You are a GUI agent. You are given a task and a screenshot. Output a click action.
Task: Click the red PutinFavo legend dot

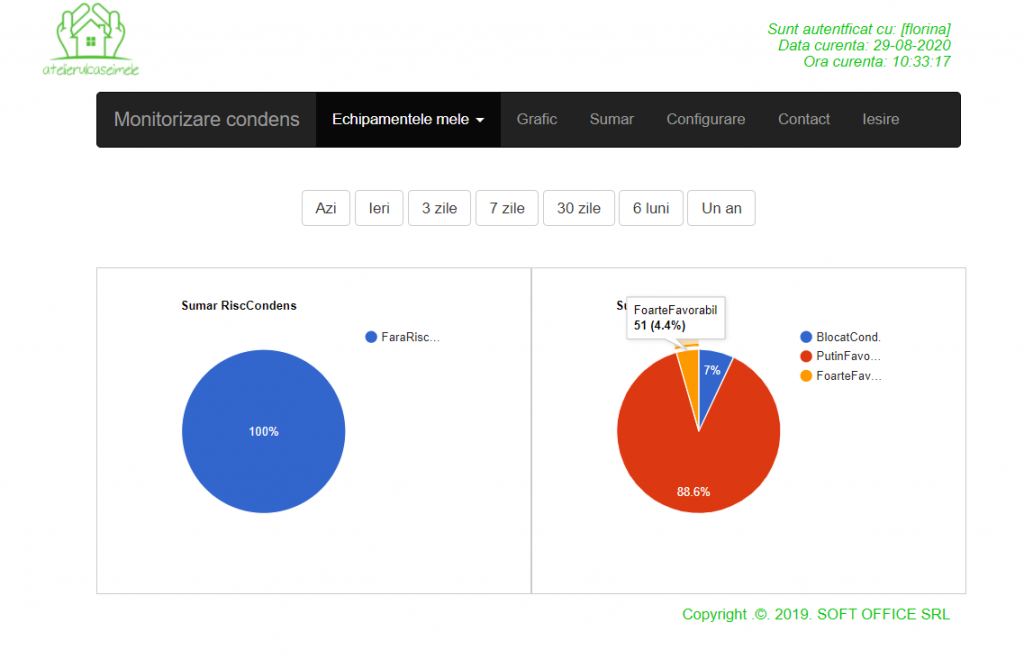[x=806, y=356]
